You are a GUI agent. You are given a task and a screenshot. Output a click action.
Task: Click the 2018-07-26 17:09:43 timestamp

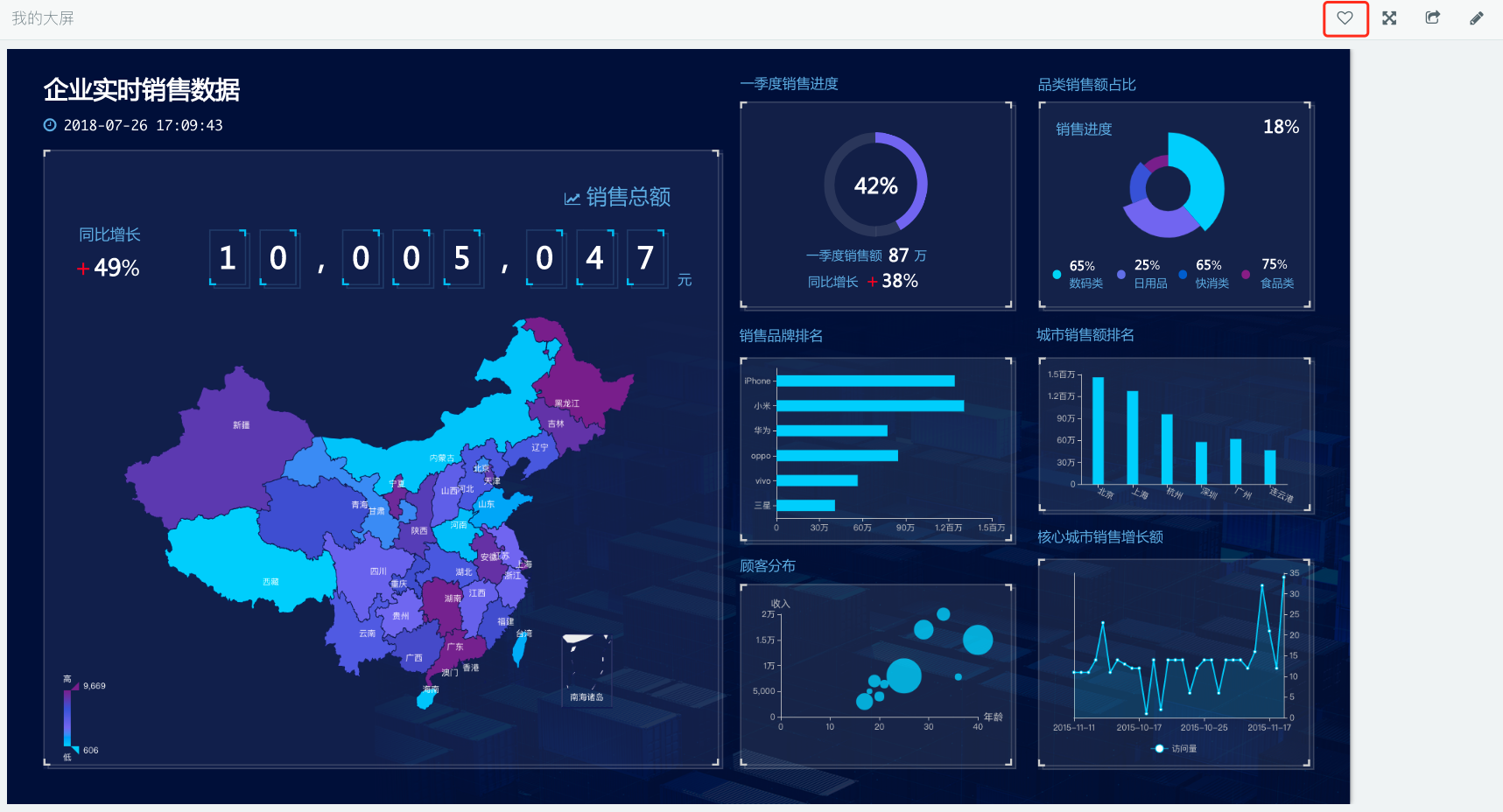(143, 125)
